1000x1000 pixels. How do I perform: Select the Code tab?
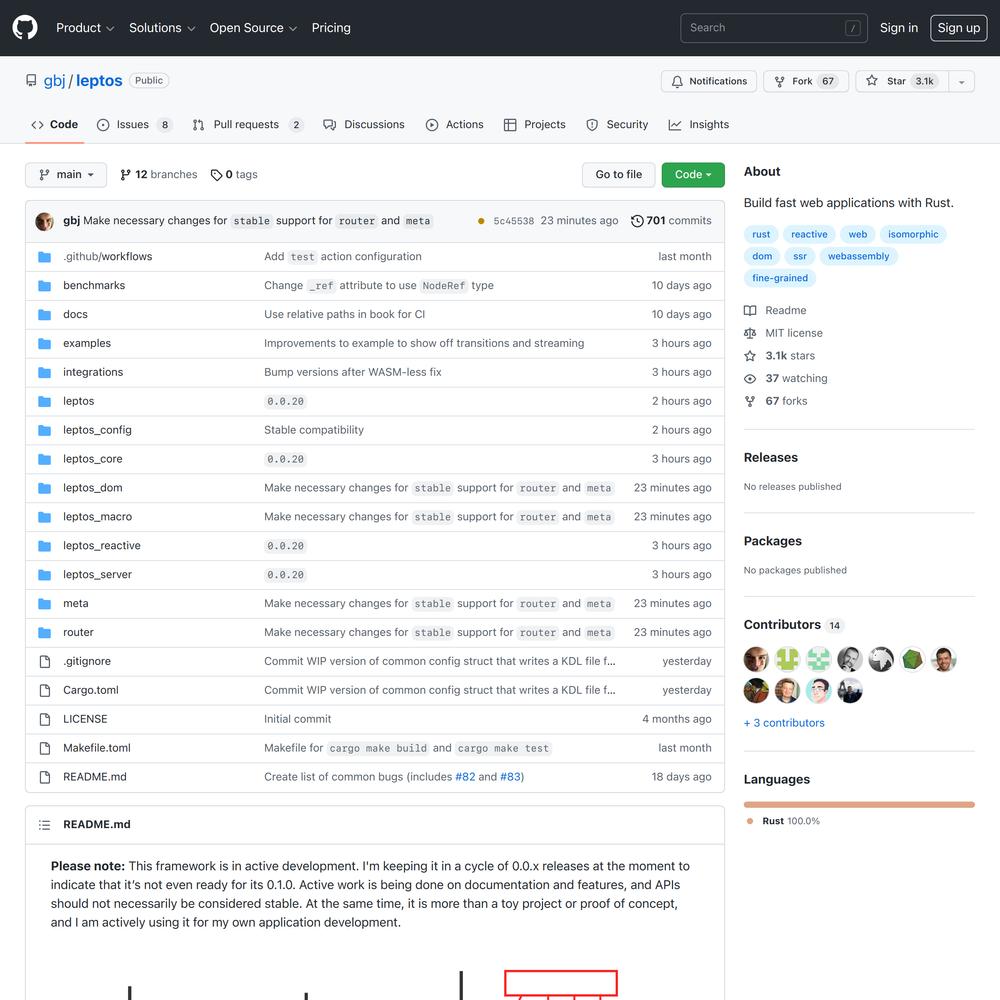pos(55,125)
